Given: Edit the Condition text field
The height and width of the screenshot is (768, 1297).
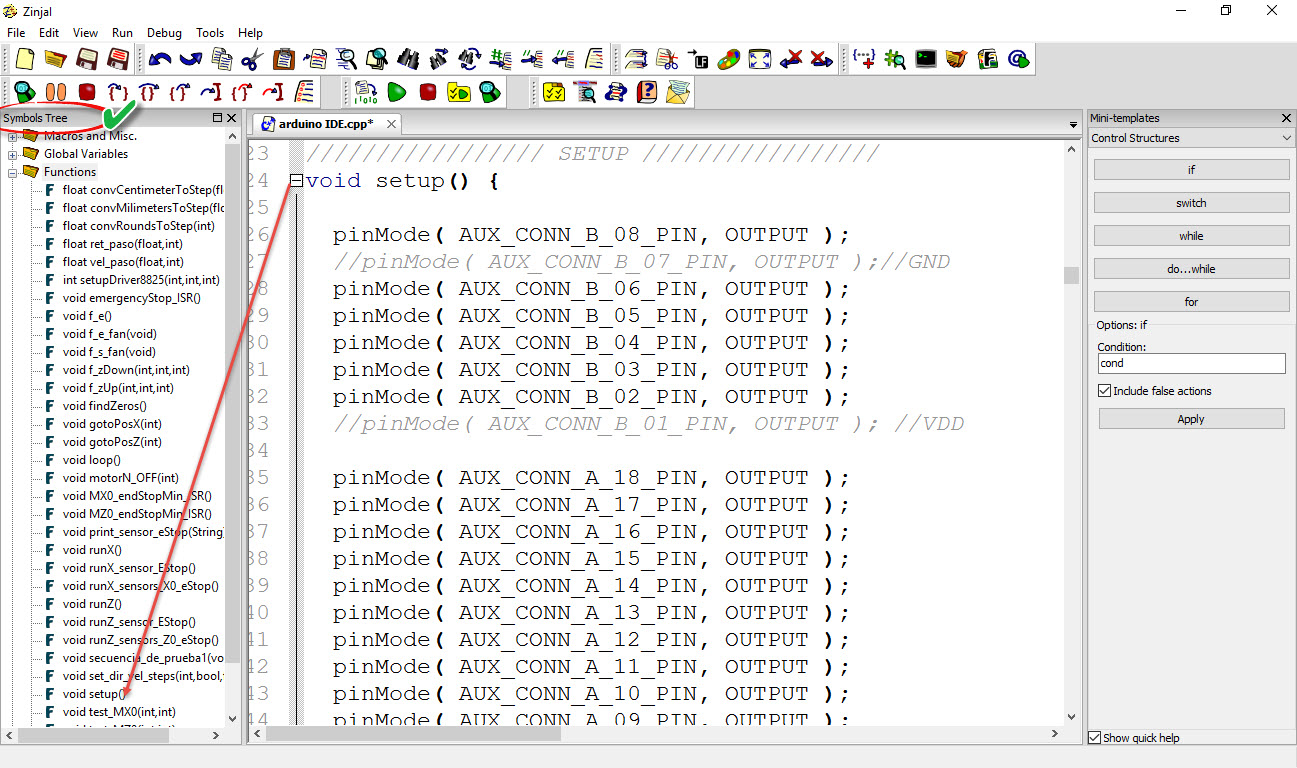Looking at the screenshot, I should [1191, 363].
